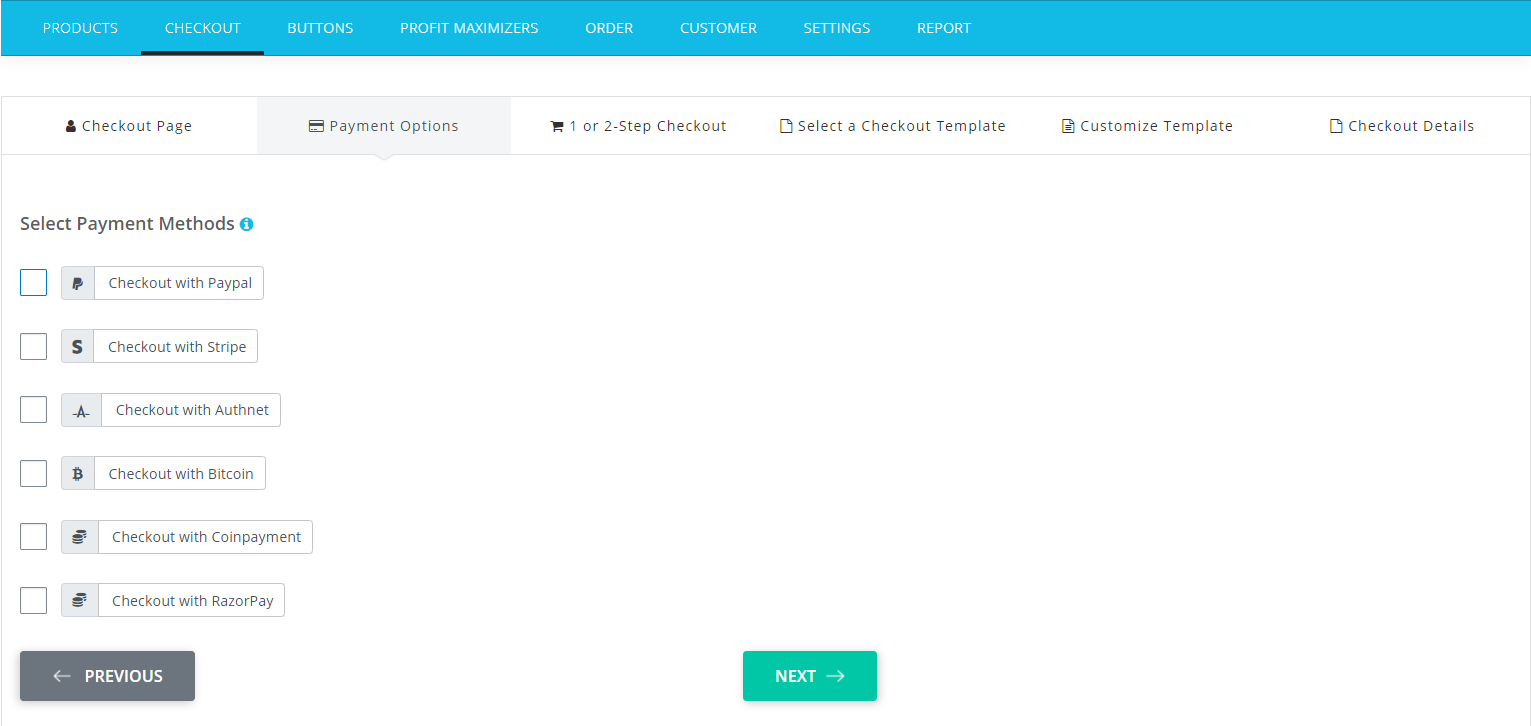Go back with the Previous button
Screen dimensions: 1531x726
(x=107, y=676)
